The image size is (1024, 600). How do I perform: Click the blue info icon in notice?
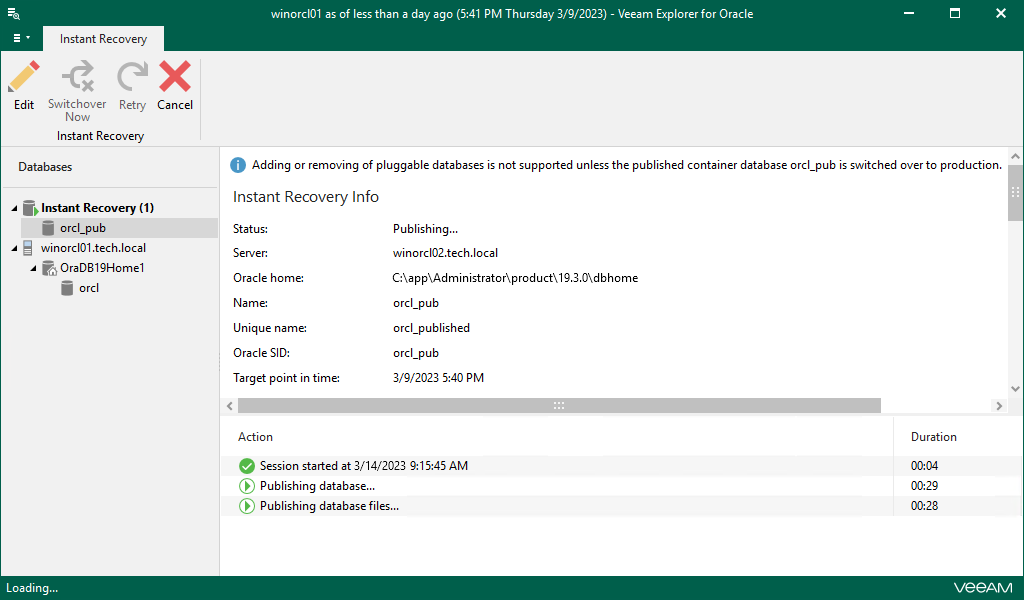(x=238, y=165)
